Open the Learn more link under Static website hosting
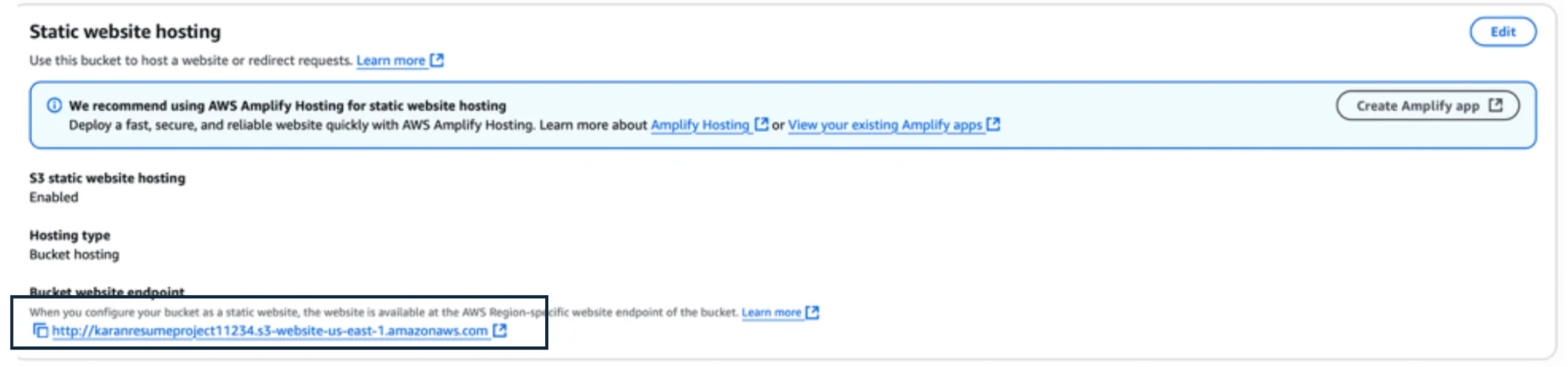1568x367 pixels. click(390, 61)
